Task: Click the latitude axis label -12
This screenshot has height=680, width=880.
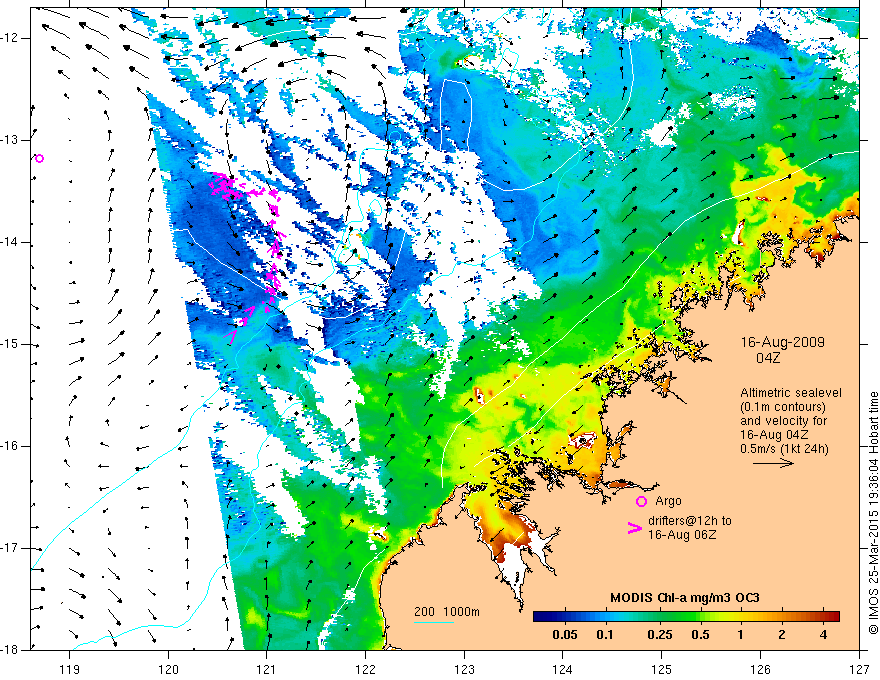Action: tap(10, 38)
